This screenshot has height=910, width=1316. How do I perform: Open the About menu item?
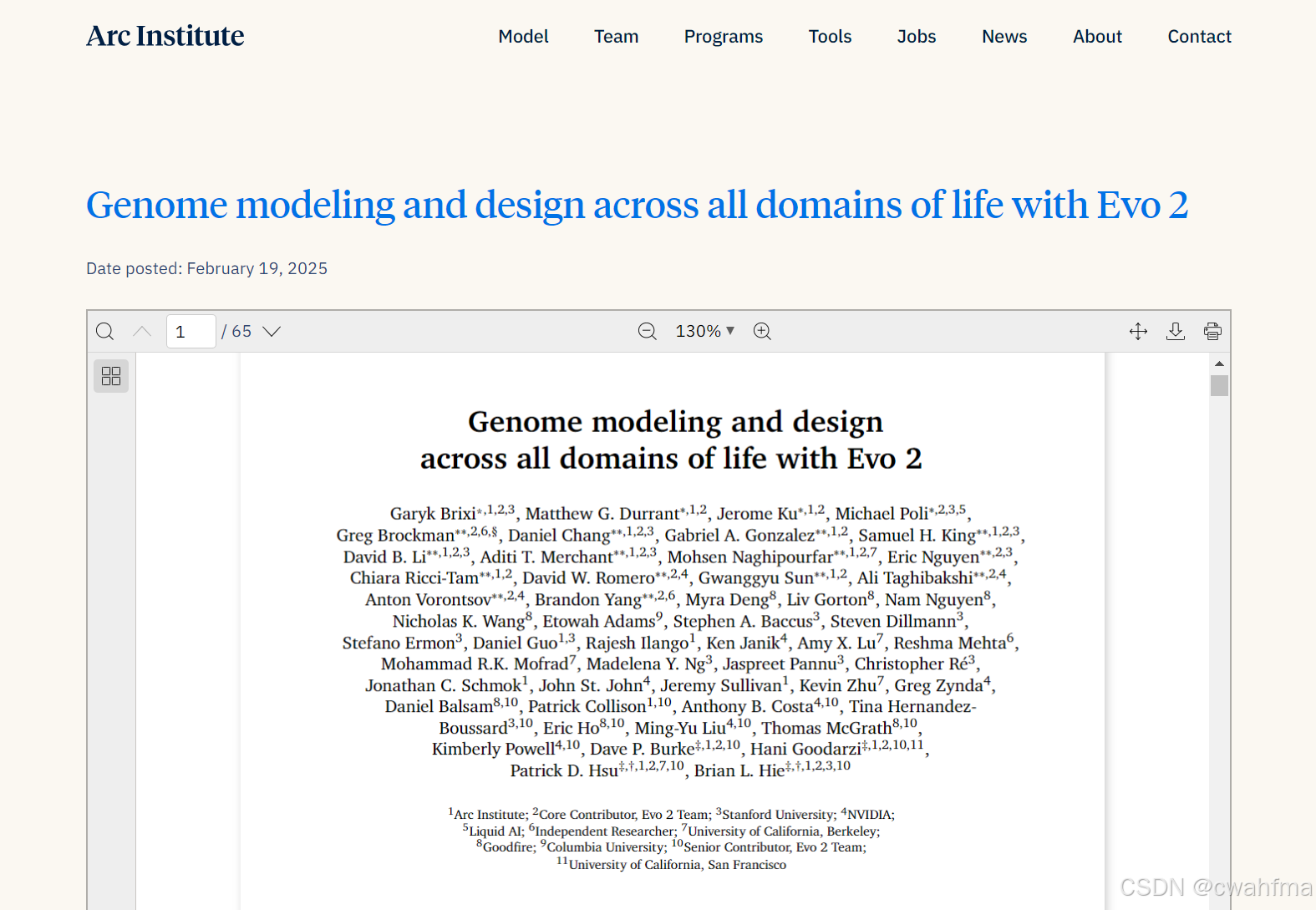pos(1097,37)
